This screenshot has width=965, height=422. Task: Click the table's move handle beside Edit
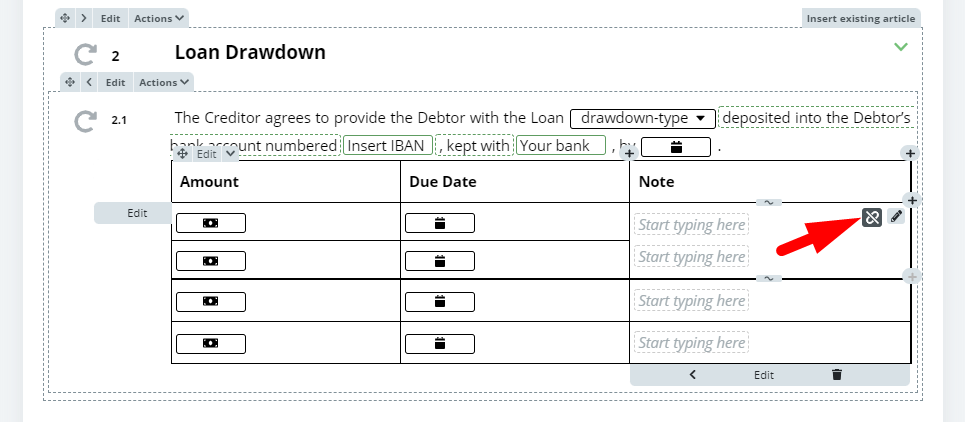click(182, 154)
